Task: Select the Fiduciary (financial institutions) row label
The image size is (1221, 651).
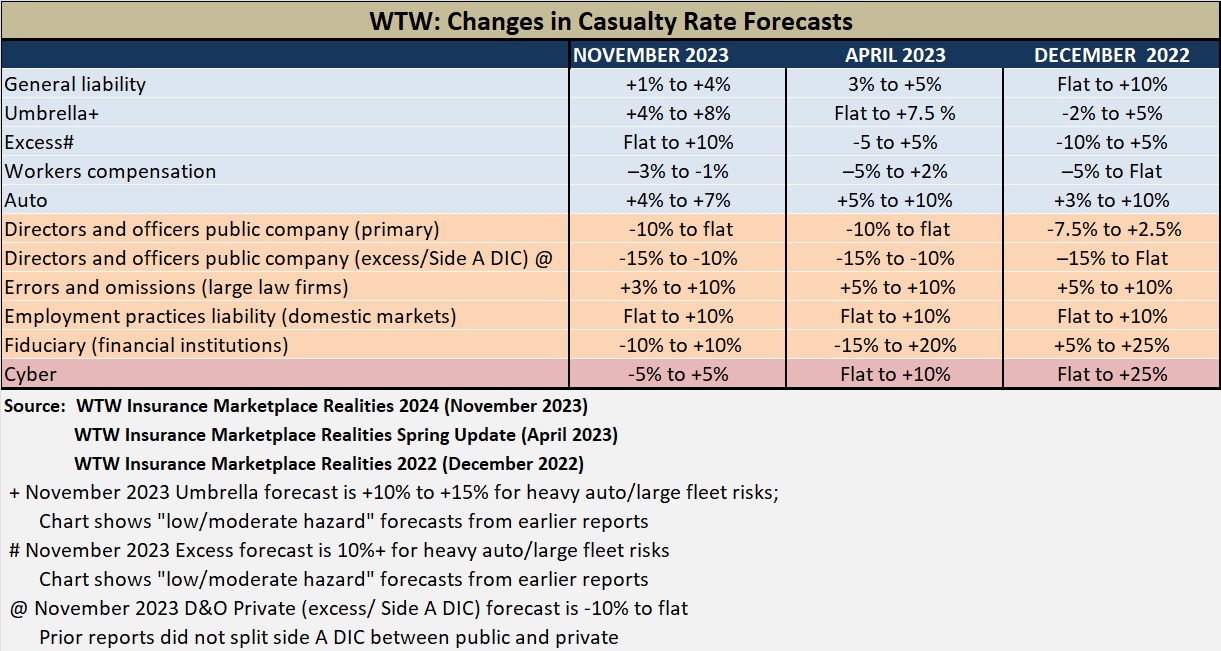Action: (146, 346)
